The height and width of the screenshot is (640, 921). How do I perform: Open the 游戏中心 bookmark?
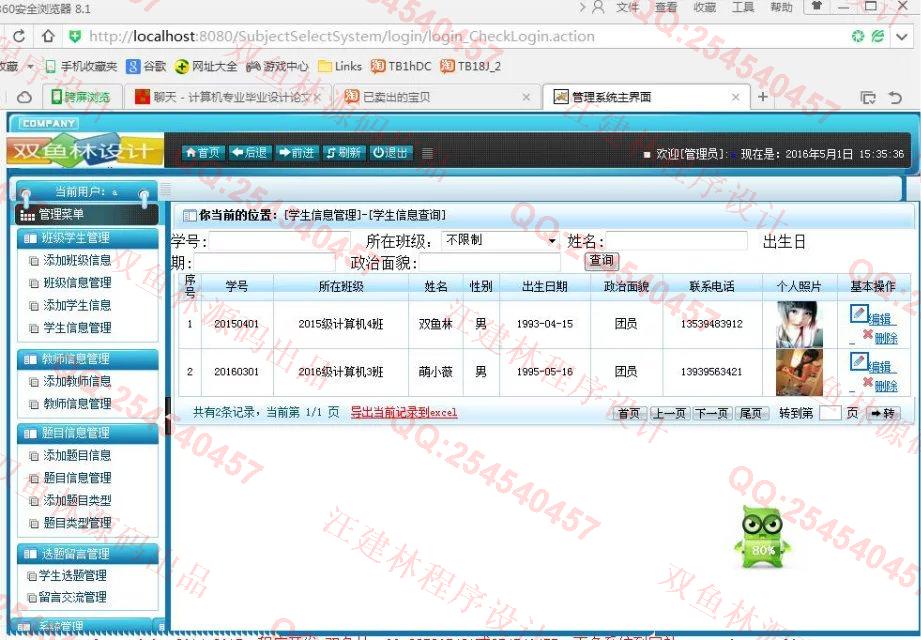(277, 66)
